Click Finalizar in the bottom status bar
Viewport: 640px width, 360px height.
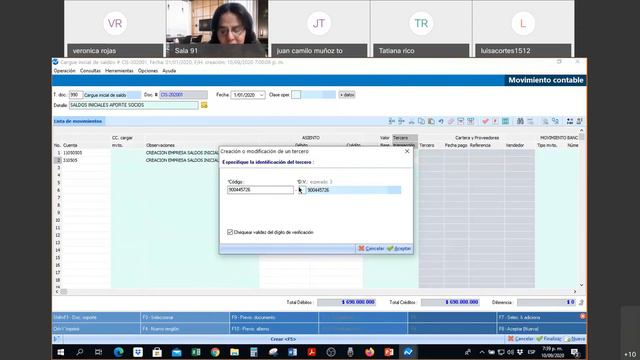pyautogui.click(x=549, y=339)
